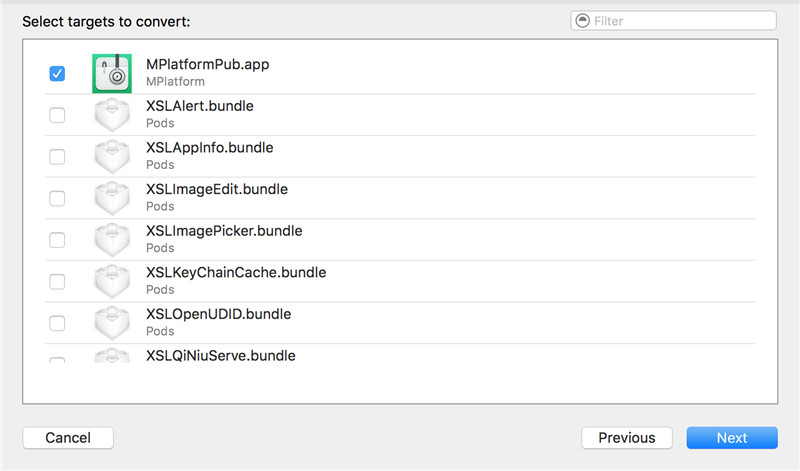Enable the XSLAlert.bundle checkbox
Viewport: 800px width, 471px height.
pyautogui.click(x=57, y=115)
